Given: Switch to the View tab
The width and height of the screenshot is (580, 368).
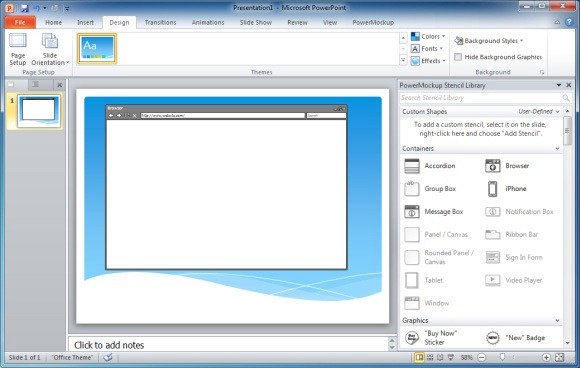Looking at the screenshot, I should pyautogui.click(x=330, y=22).
